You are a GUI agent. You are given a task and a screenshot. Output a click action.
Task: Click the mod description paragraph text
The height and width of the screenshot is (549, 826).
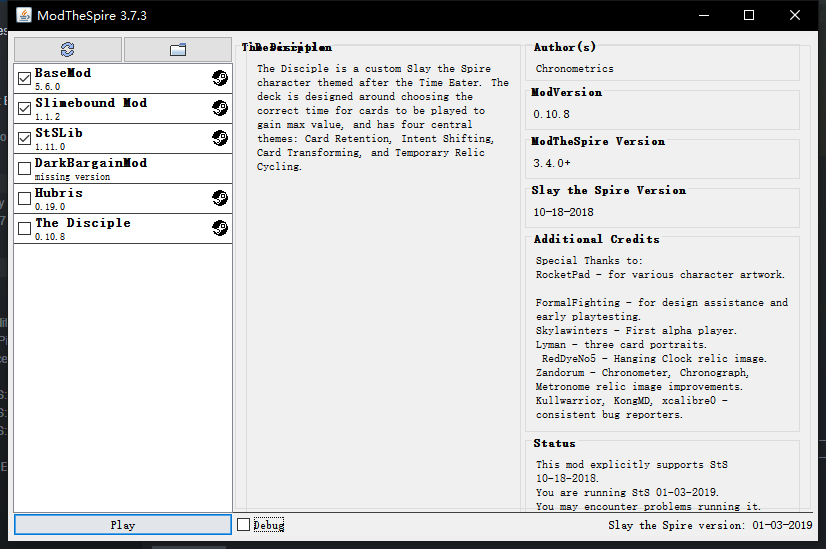(x=382, y=117)
